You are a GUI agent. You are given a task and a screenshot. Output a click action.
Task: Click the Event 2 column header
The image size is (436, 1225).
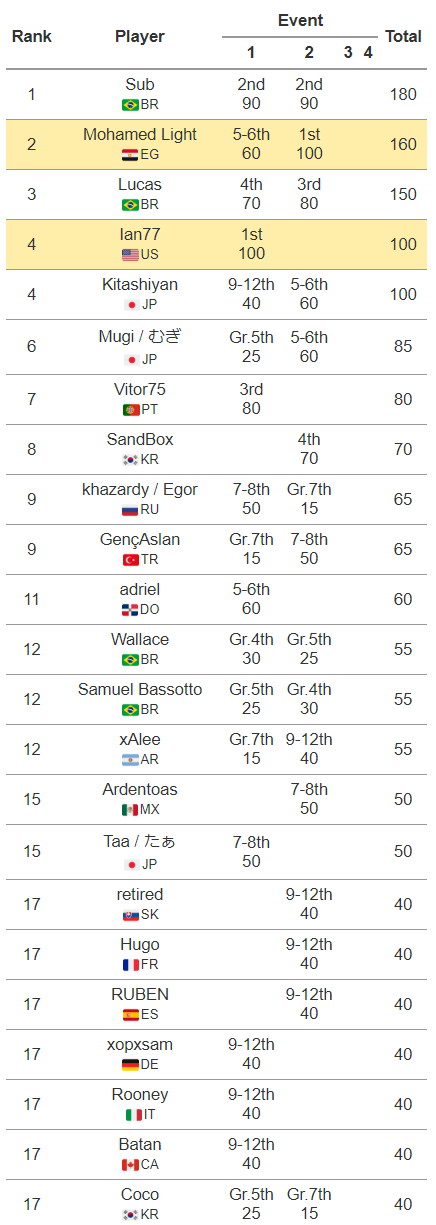pyautogui.click(x=309, y=53)
